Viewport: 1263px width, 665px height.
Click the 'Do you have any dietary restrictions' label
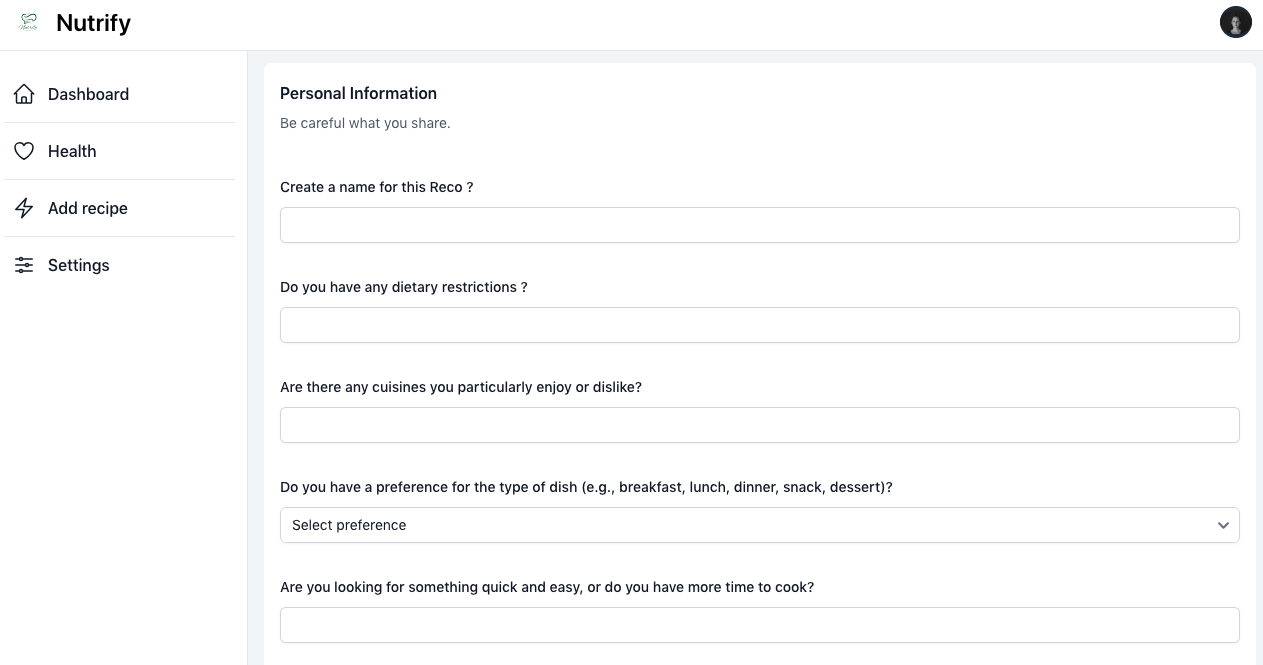pos(403,287)
